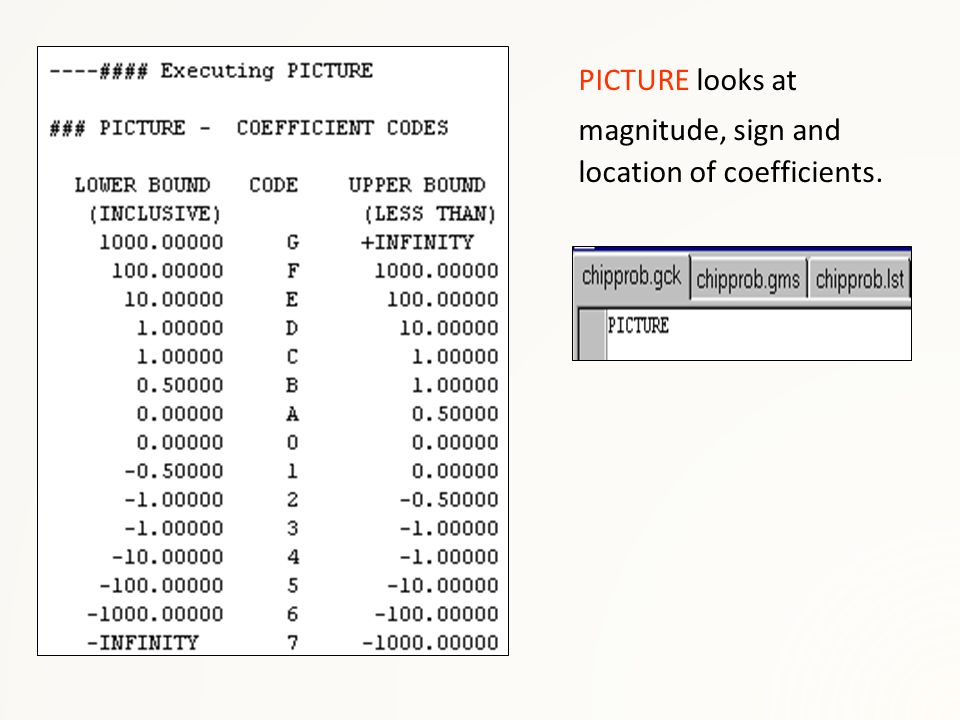960x720 pixels.
Task: Select code F in the table
Action: coord(293,271)
